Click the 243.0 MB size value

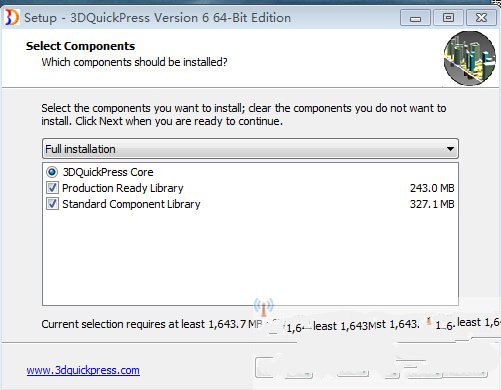coord(432,188)
